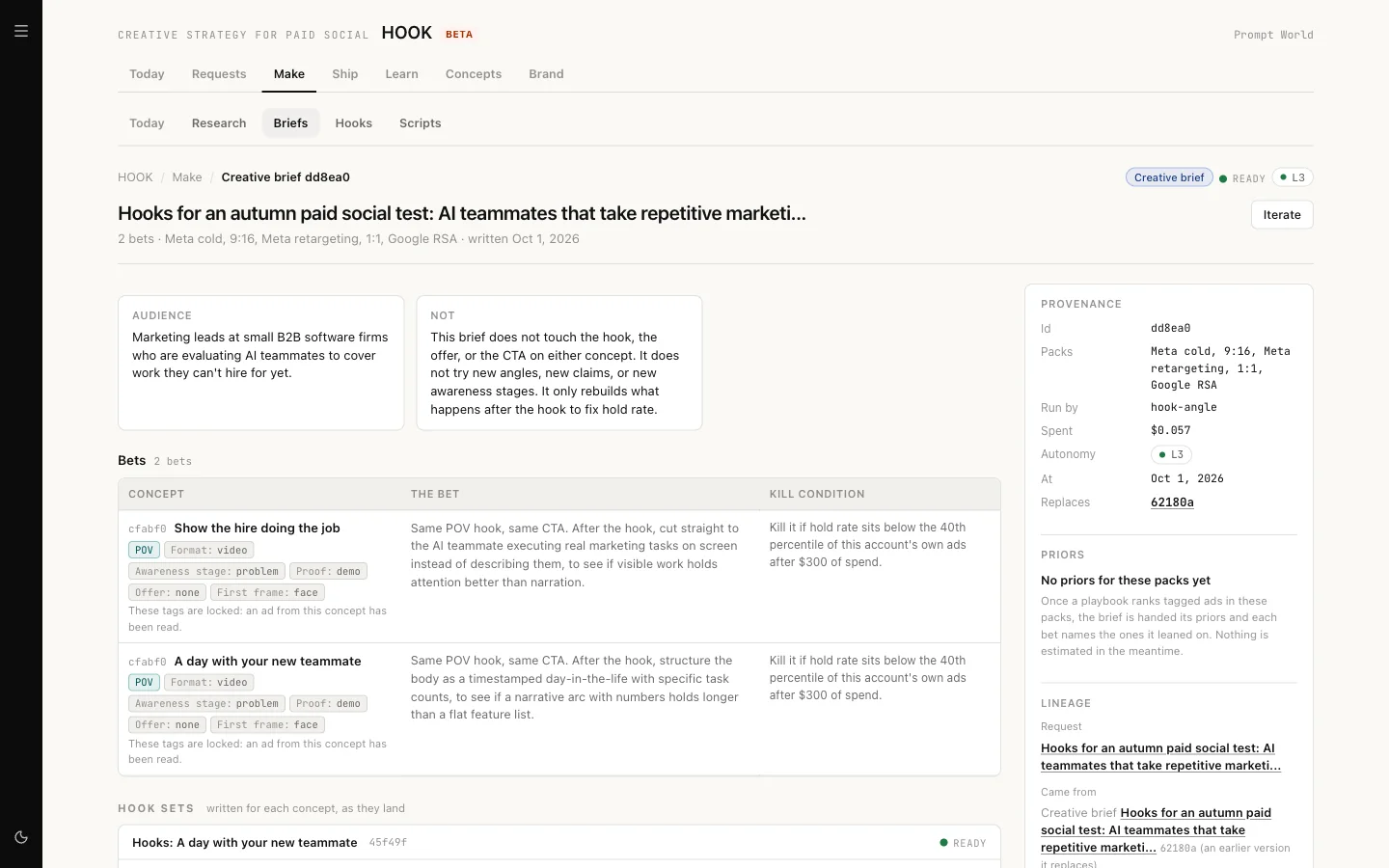Click the L3 autonomy badge in header

[1293, 177]
